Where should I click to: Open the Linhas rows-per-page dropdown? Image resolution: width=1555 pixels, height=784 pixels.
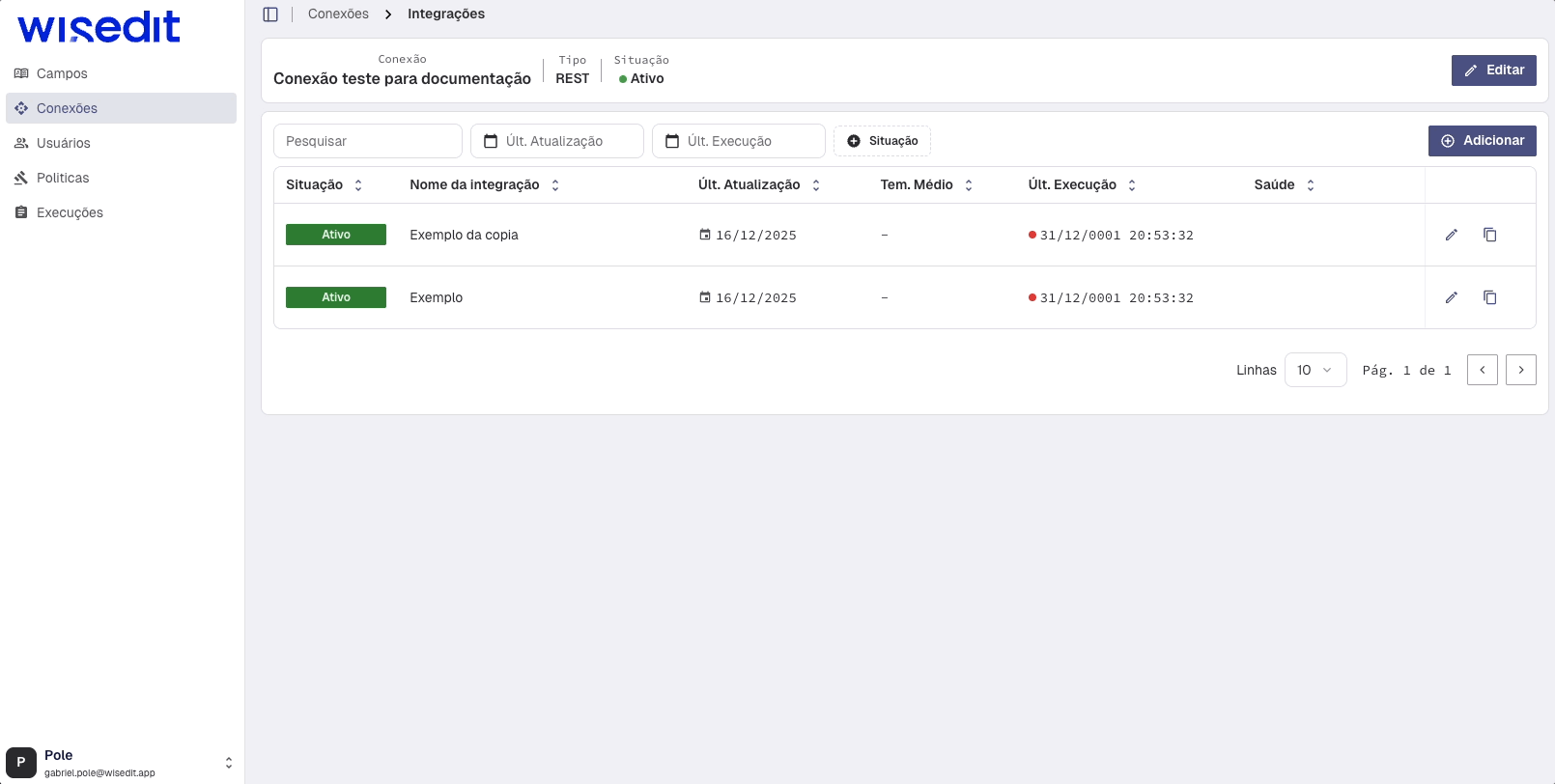1315,370
